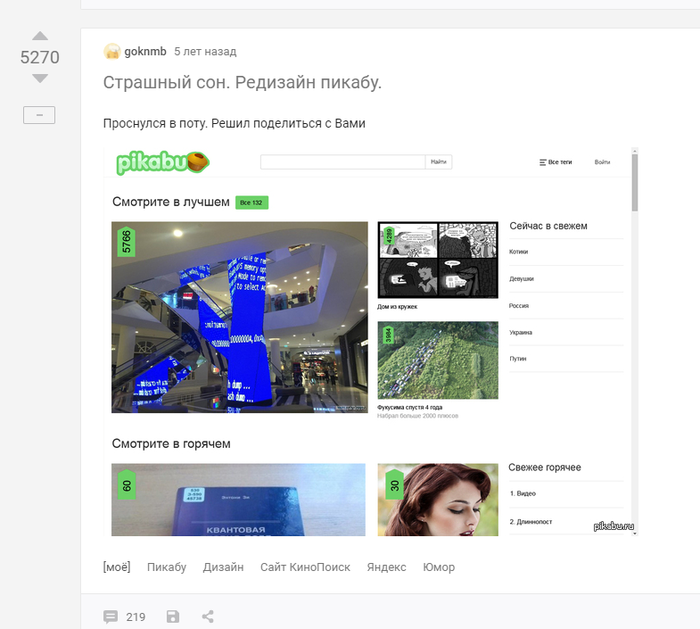Image resolution: width=700 pixels, height=629 pixels.
Task: Collapse the post with the minus button
Action: pos(39,115)
